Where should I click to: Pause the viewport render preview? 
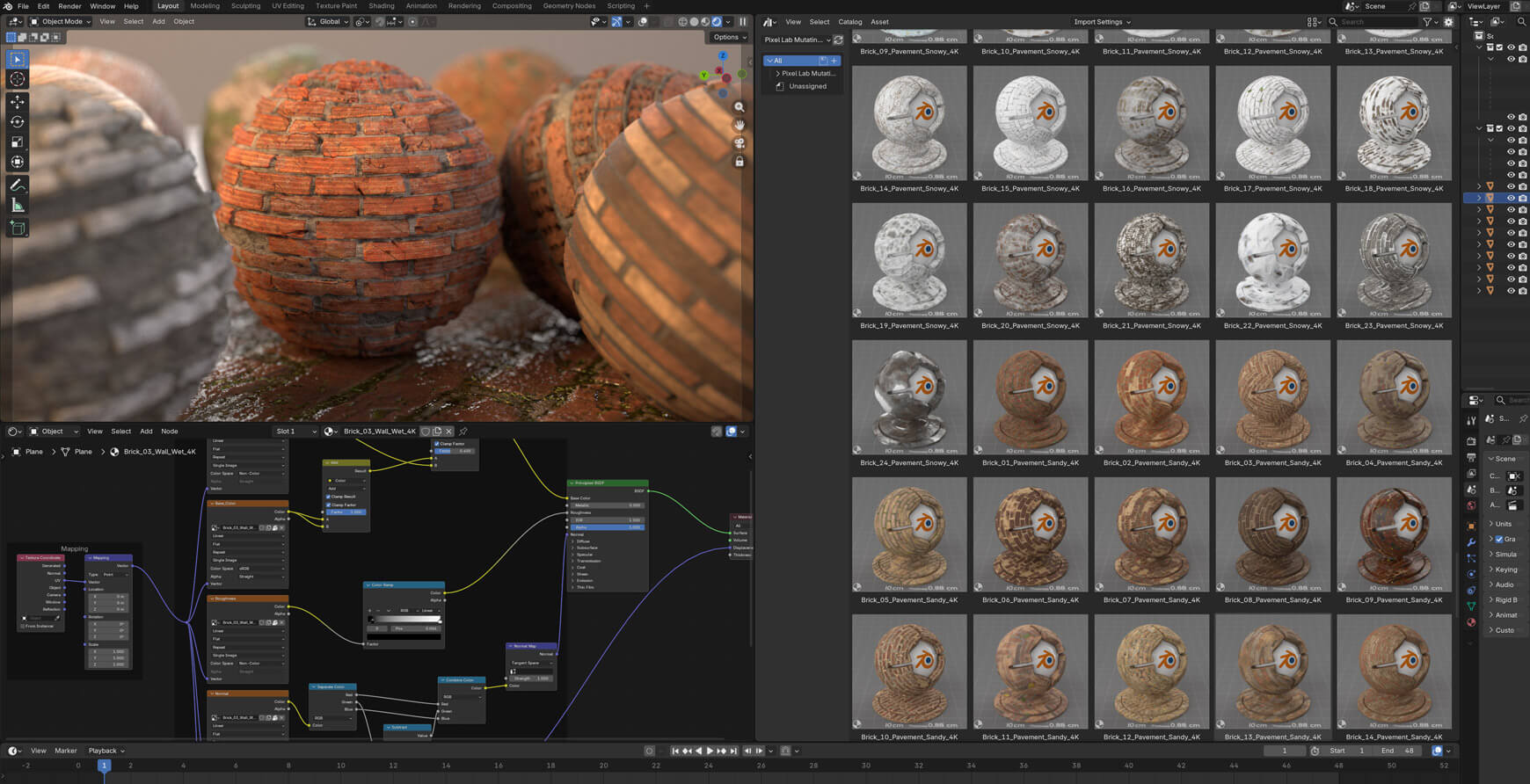point(743,22)
